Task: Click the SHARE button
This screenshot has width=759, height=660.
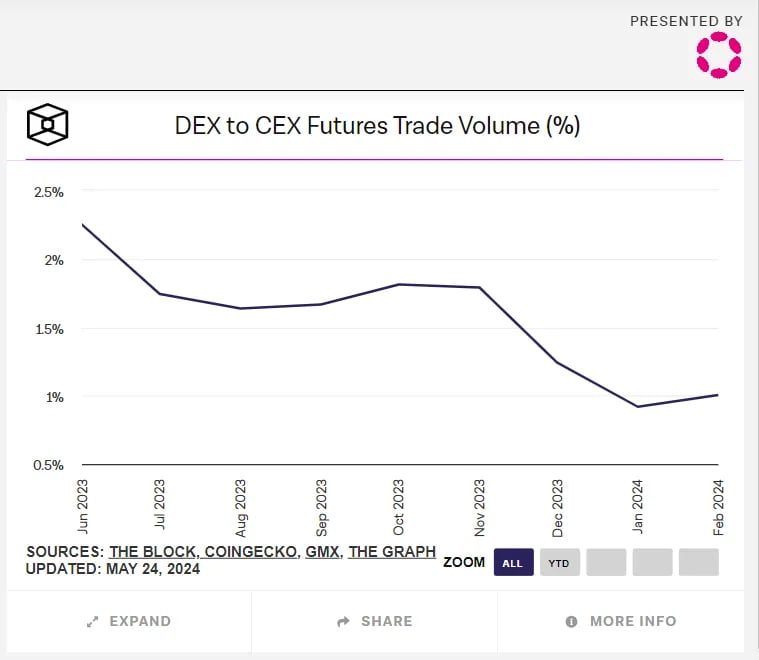Action: (374, 621)
